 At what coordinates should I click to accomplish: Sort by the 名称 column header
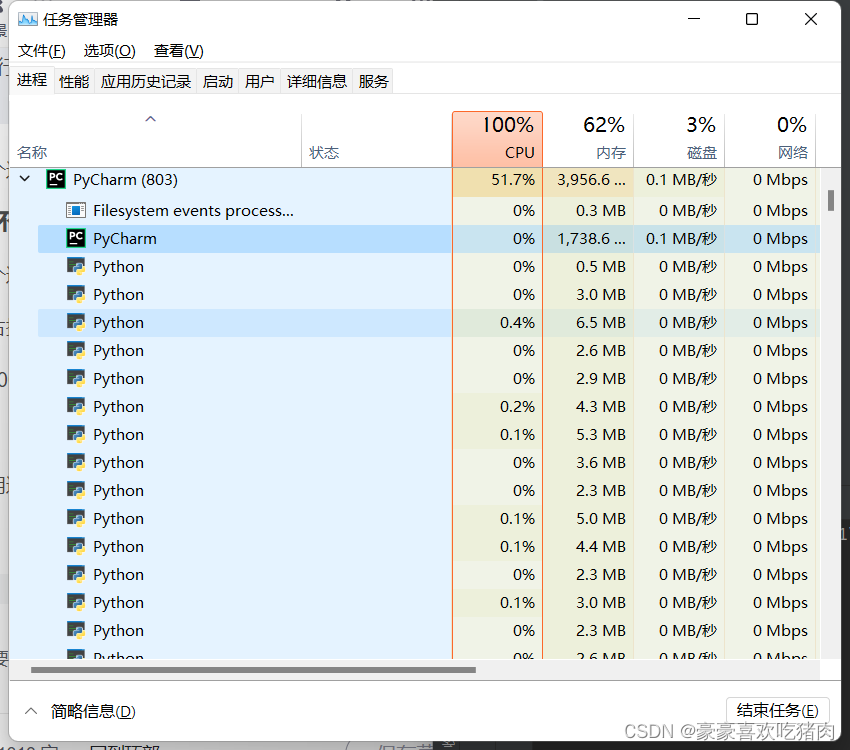coord(156,139)
